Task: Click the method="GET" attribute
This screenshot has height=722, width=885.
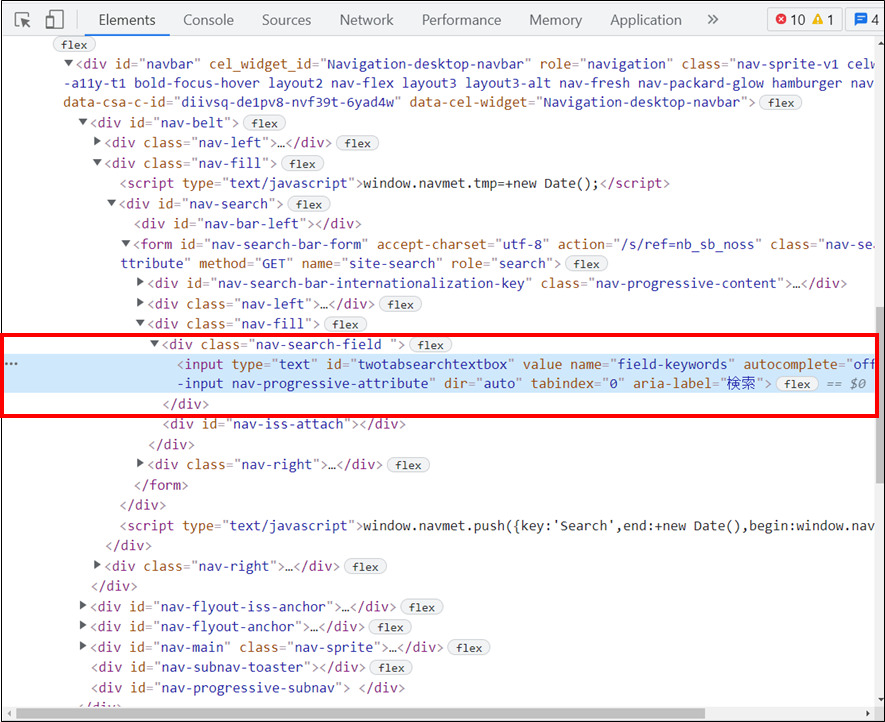Action: coord(246,264)
